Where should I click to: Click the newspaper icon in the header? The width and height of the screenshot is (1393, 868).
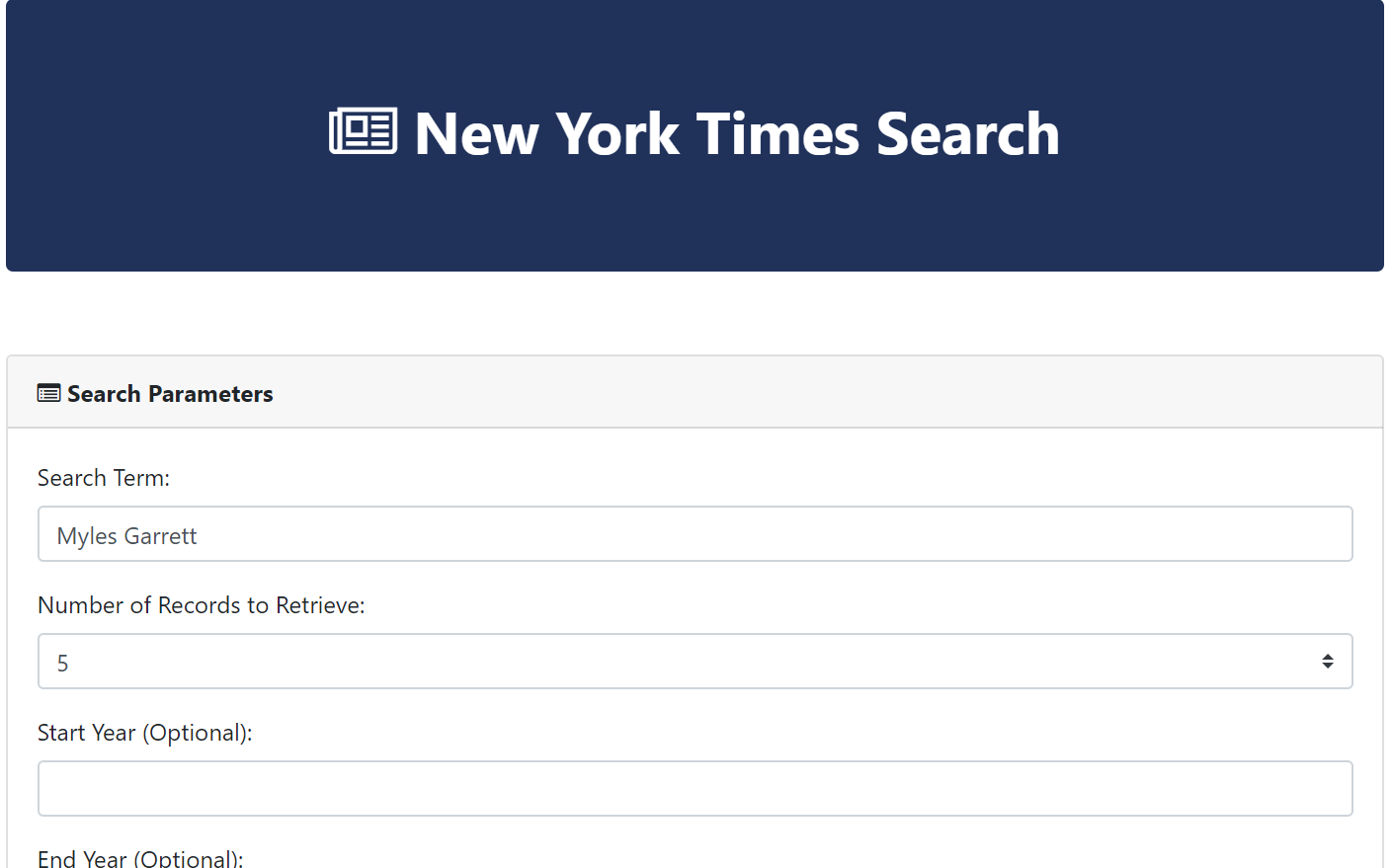pos(363,131)
